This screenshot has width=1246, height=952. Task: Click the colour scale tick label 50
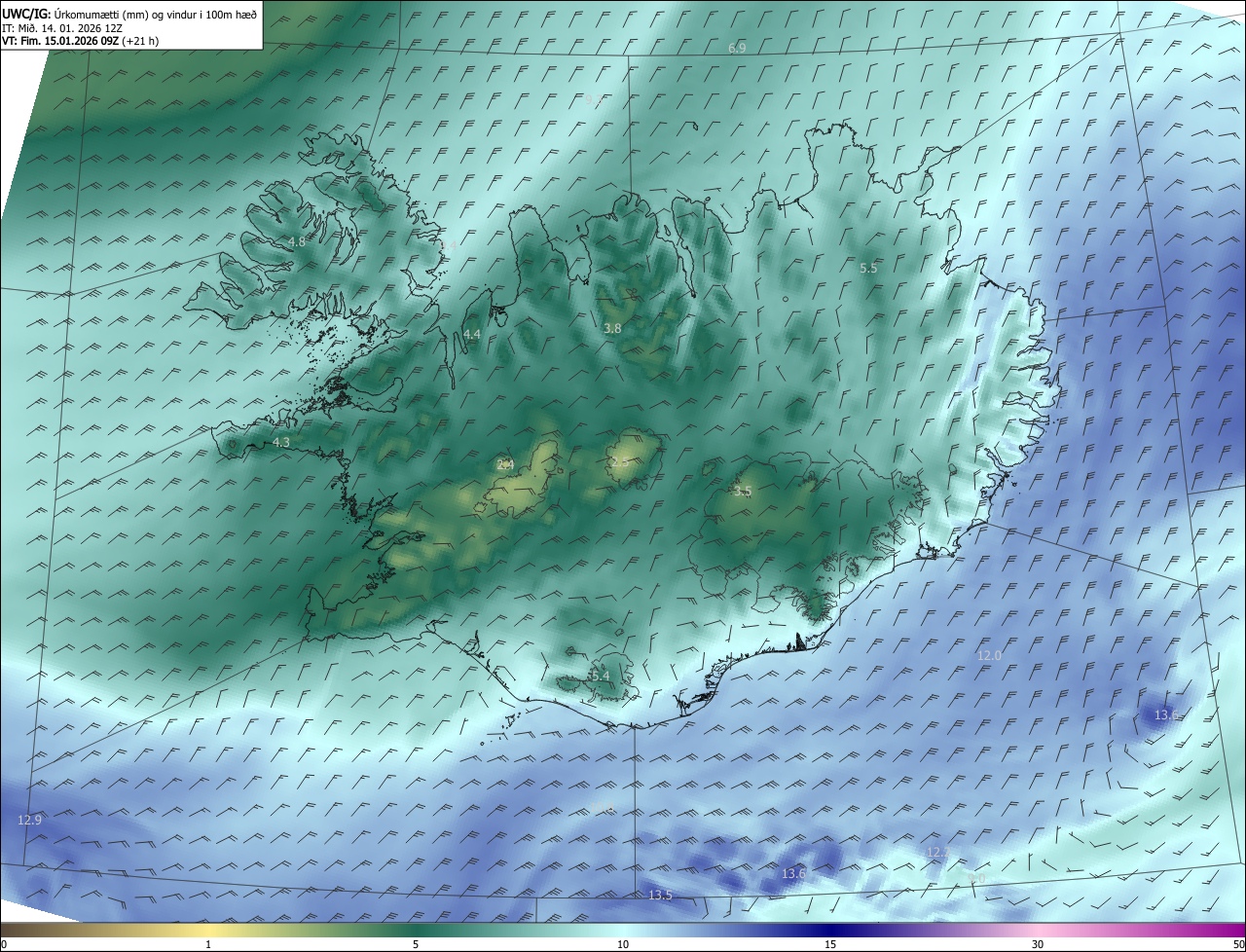[x=1238, y=944]
